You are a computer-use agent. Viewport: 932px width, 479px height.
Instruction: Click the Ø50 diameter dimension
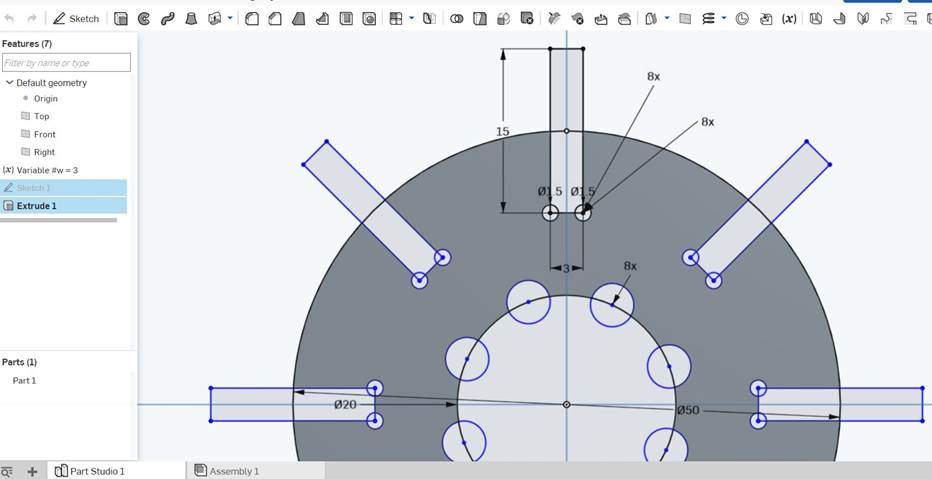click(x=688, y=410)
